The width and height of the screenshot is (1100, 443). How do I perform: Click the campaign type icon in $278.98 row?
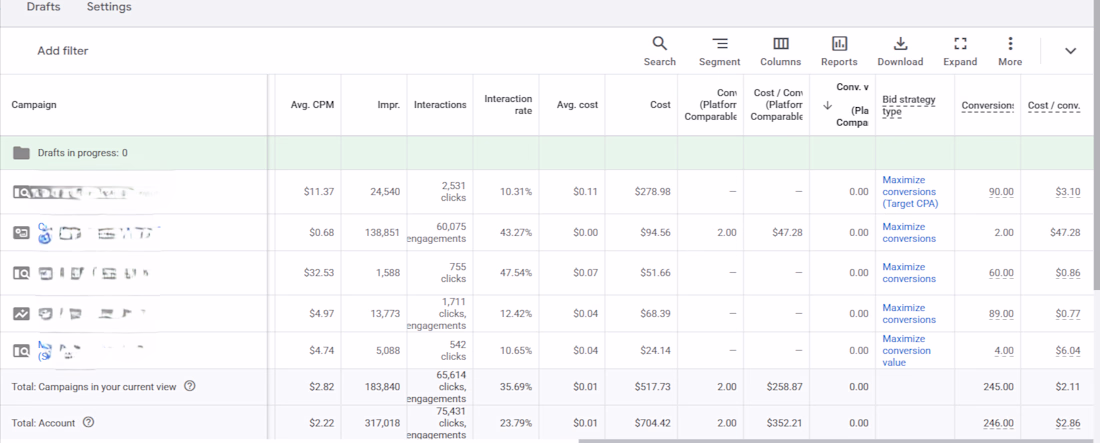21,192
